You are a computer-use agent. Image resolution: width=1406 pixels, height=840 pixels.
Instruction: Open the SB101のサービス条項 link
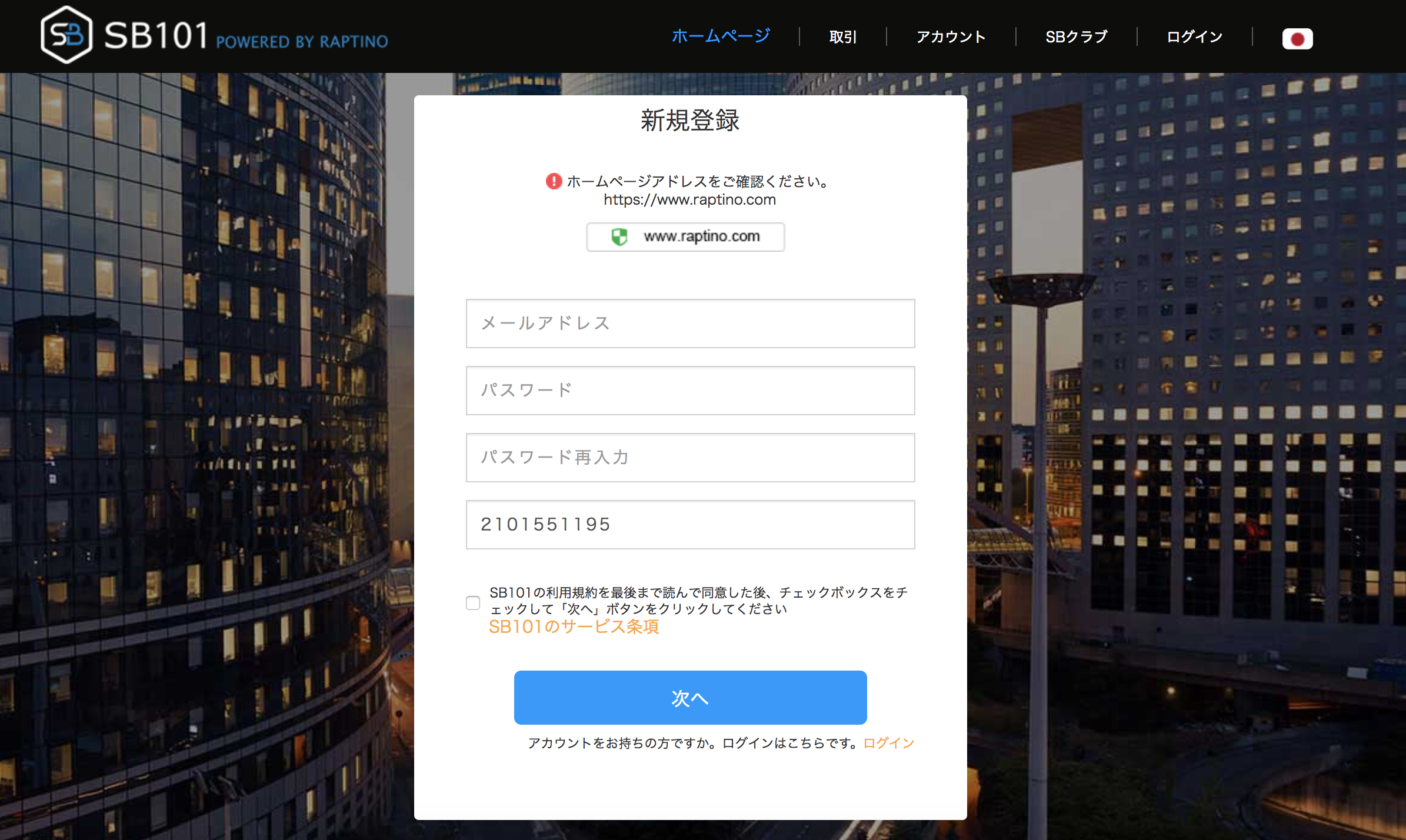[574, 627]
